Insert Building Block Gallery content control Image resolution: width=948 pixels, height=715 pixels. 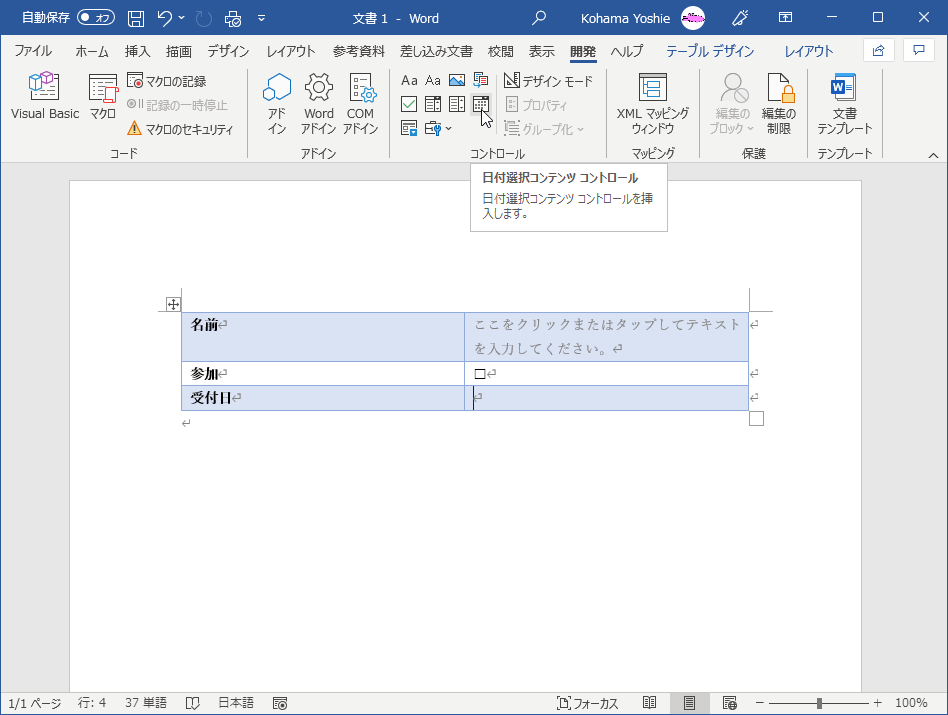click(481, 80)
